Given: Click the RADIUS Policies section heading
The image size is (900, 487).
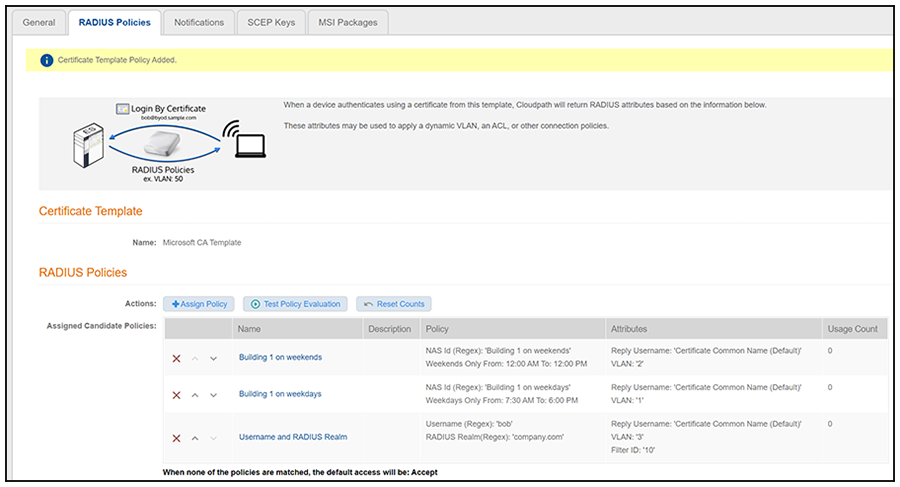Looking at the screenshot, I should 83,272.
